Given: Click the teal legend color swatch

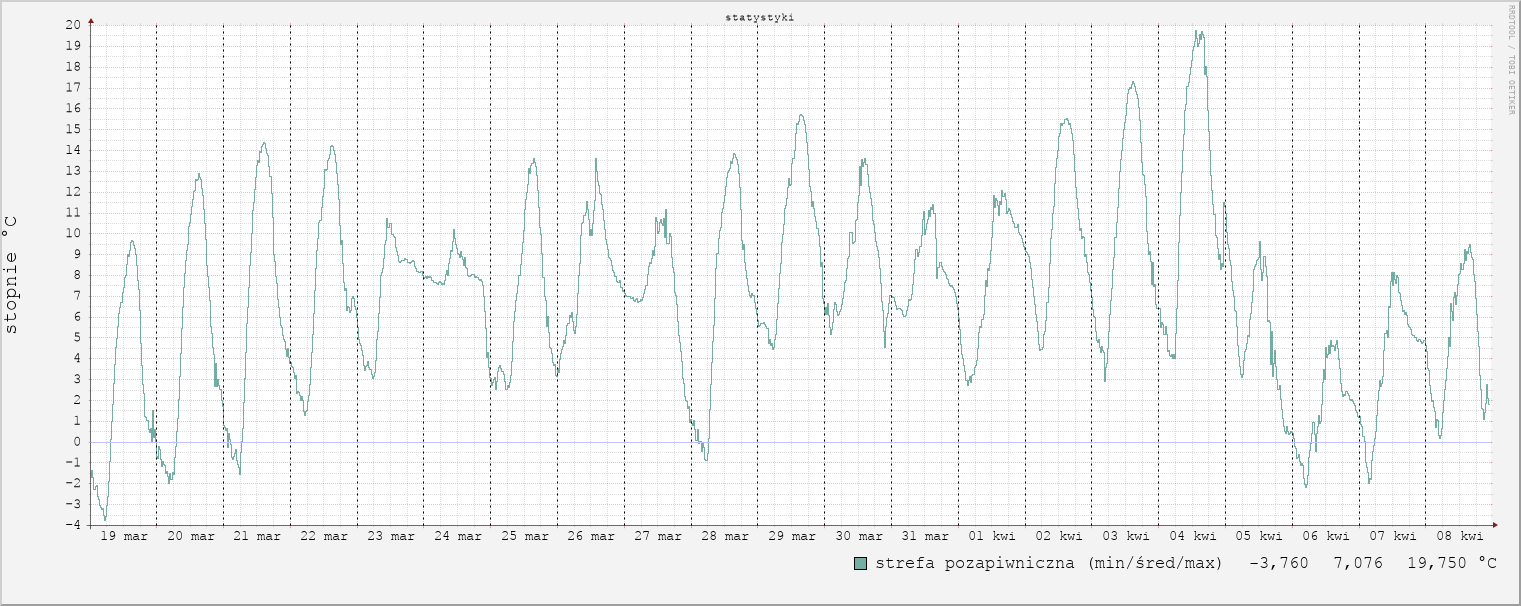Looking at the screenshot, I should pos(860,563).
